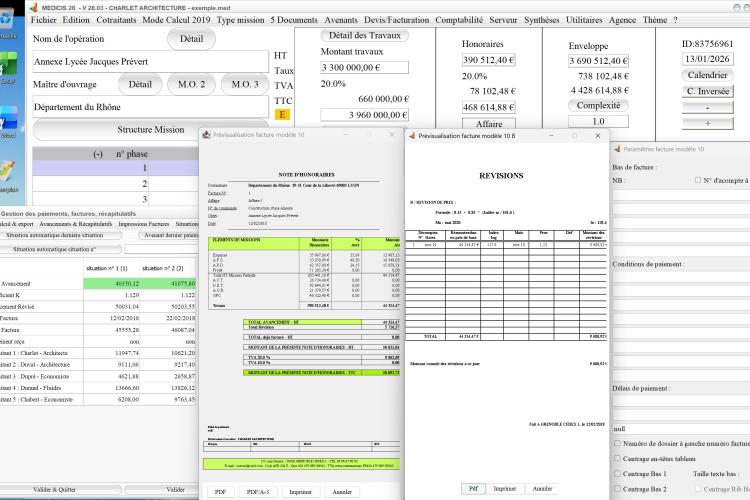
Task: Click Annuler in facture modèle 10 preview
Action: coord(342,491)
